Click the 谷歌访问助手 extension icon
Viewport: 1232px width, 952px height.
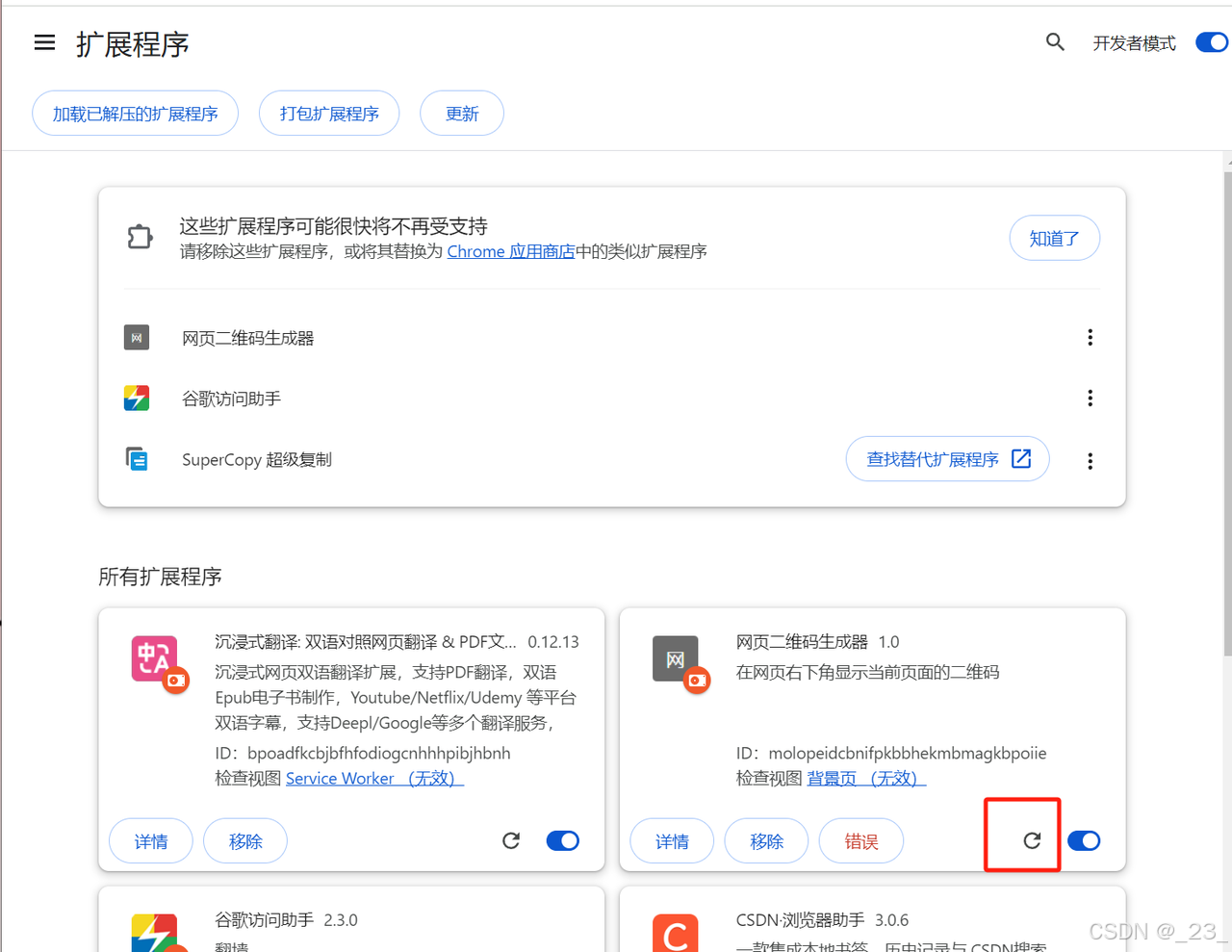[136, 398]
